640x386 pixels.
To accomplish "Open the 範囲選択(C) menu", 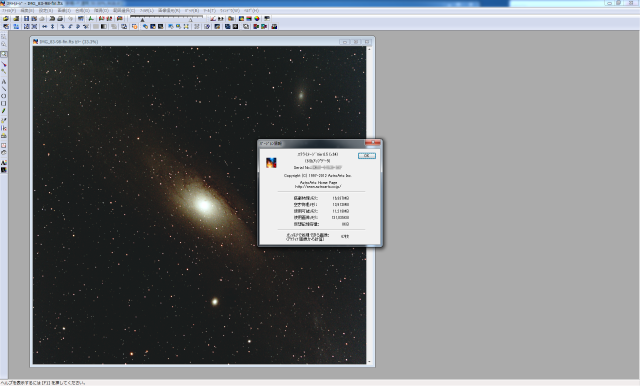I will pos(124,11).
